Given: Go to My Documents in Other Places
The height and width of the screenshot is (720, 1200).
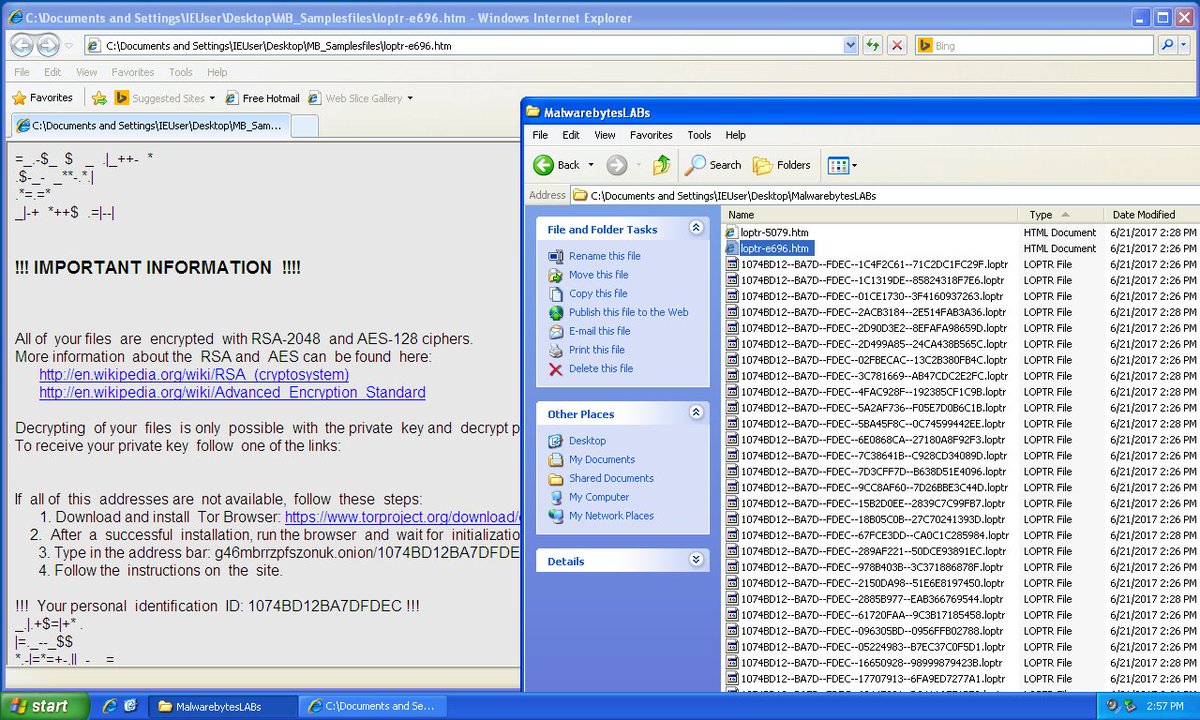Looking at the screenshot, I should [x=602, y=460].
